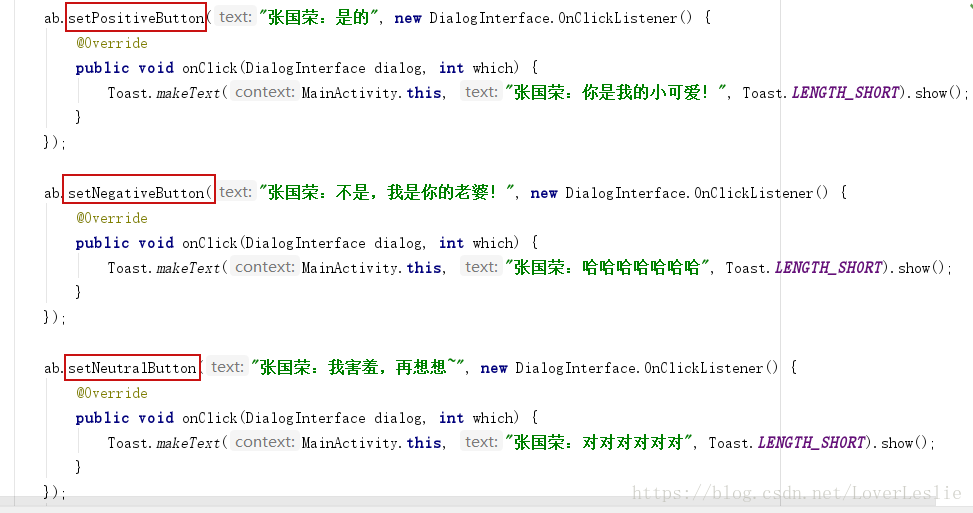This screenshot has width=973, height=513.
Task: Click the 'new' keyword on the setNeutralButton line
Action: point(494,368)
